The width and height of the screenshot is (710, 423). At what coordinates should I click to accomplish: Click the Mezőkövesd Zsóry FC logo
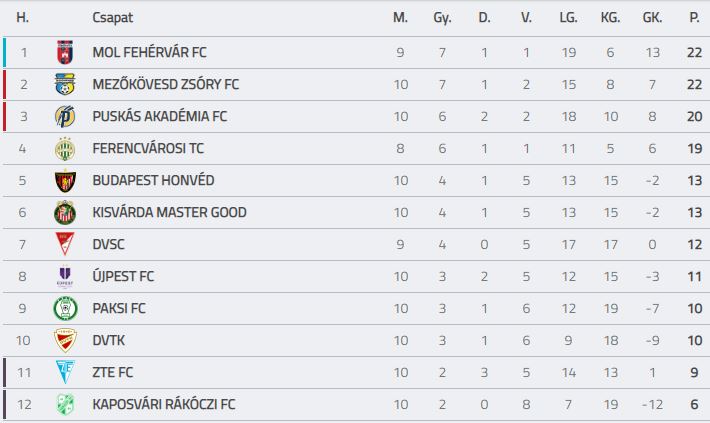coord(65,84)
